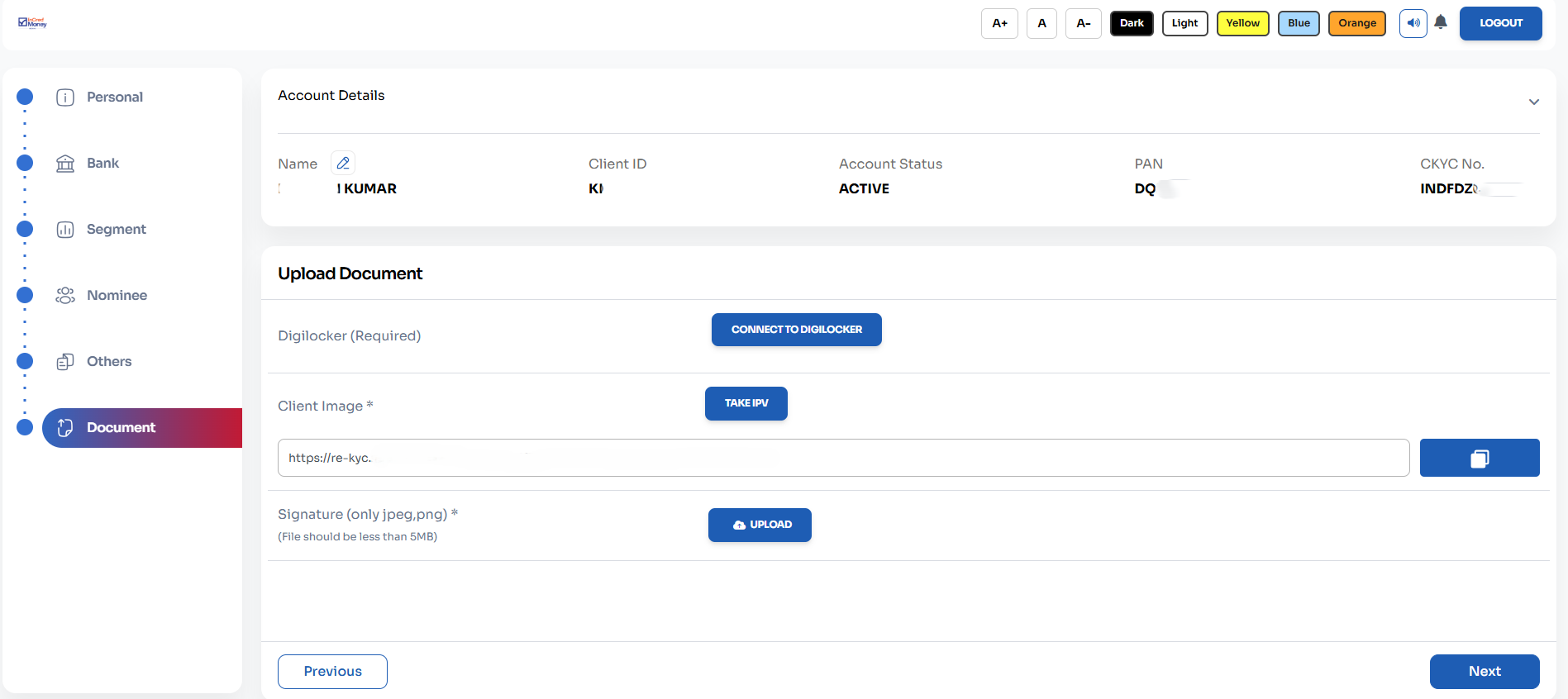1568x699 pixels.
Task: Click the blue step dot beside Others
Action: pyautogui.click(x=25, y=361)
